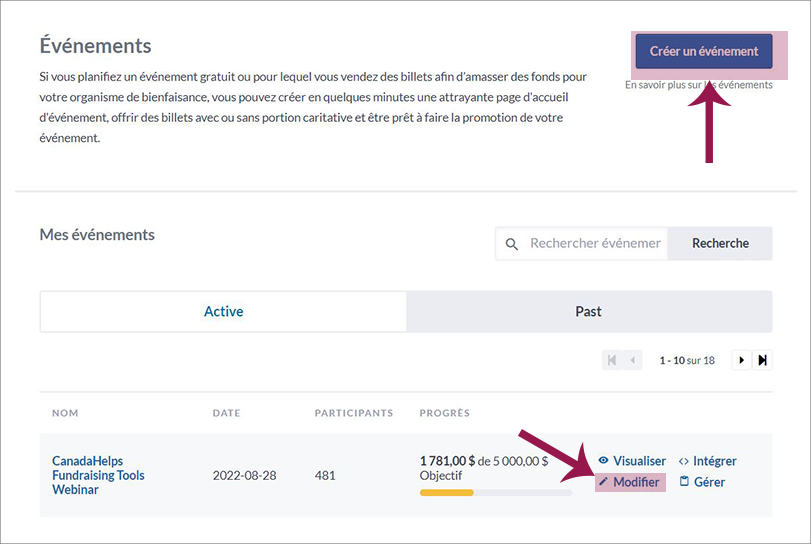The height and width of the screenshot is (545, 811).
Task: Click the Modifier pencil icon
Action: click(603, 482)
